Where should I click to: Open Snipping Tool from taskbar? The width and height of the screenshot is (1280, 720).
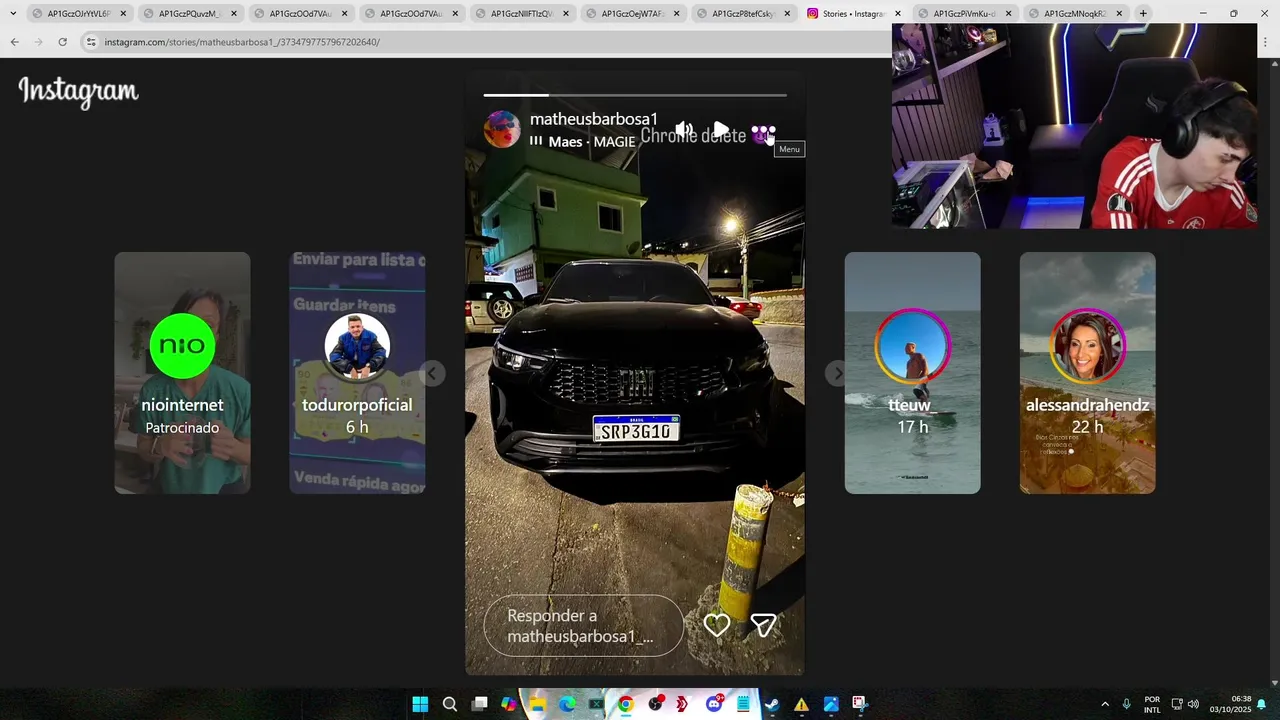coord(860,704)
